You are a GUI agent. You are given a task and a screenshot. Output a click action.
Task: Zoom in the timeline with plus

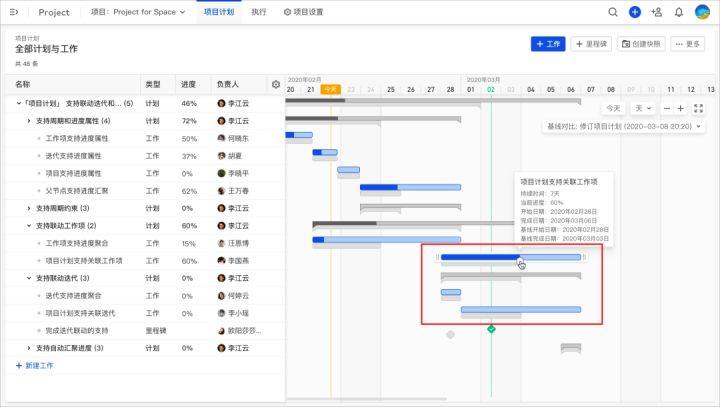681,108
